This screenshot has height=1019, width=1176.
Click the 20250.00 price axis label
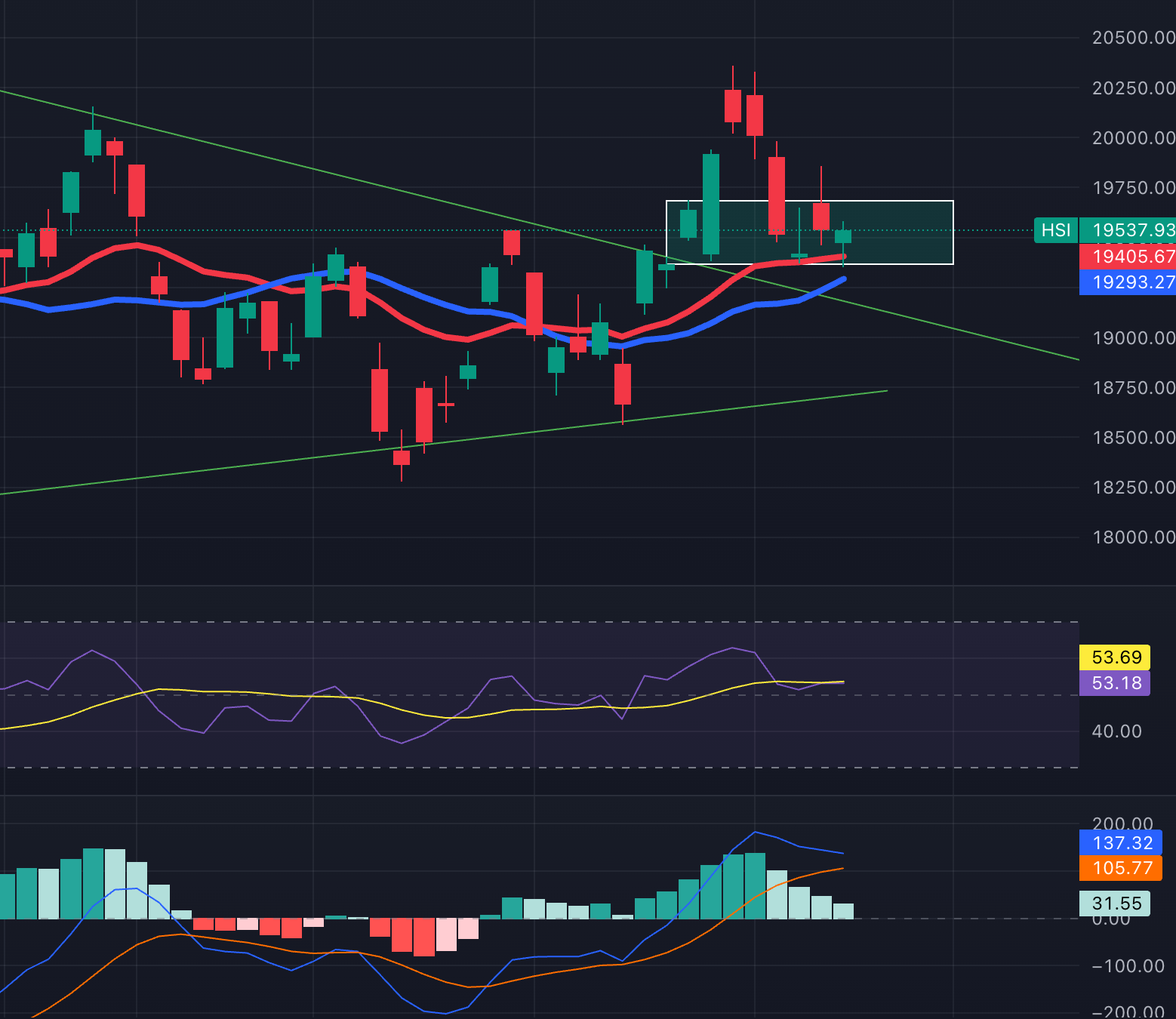tap(1134, 88)
